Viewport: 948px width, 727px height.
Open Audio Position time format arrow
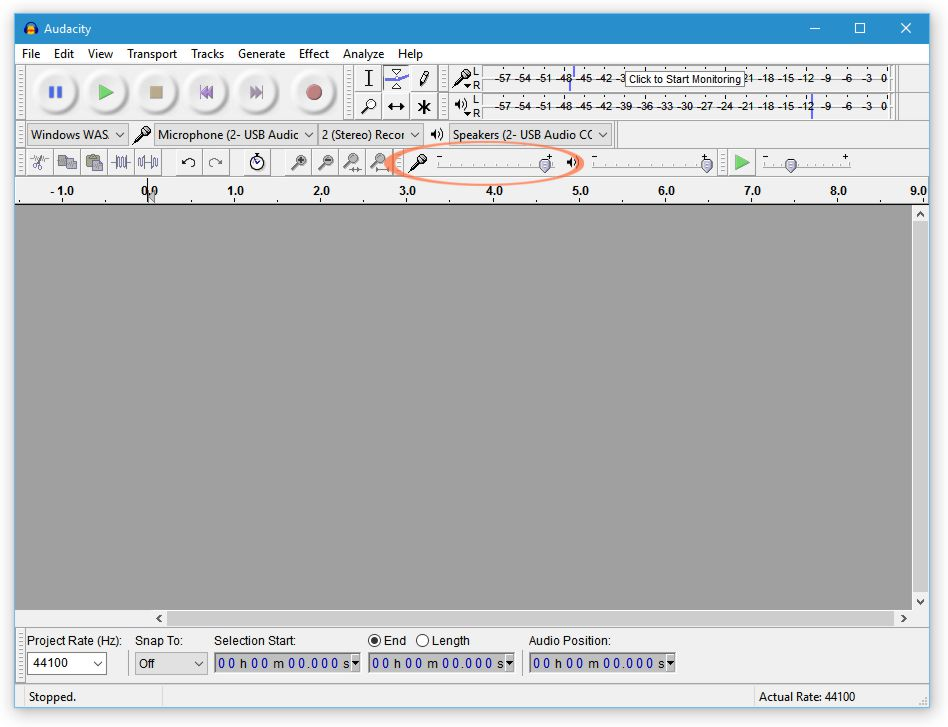tap(670, 663)
